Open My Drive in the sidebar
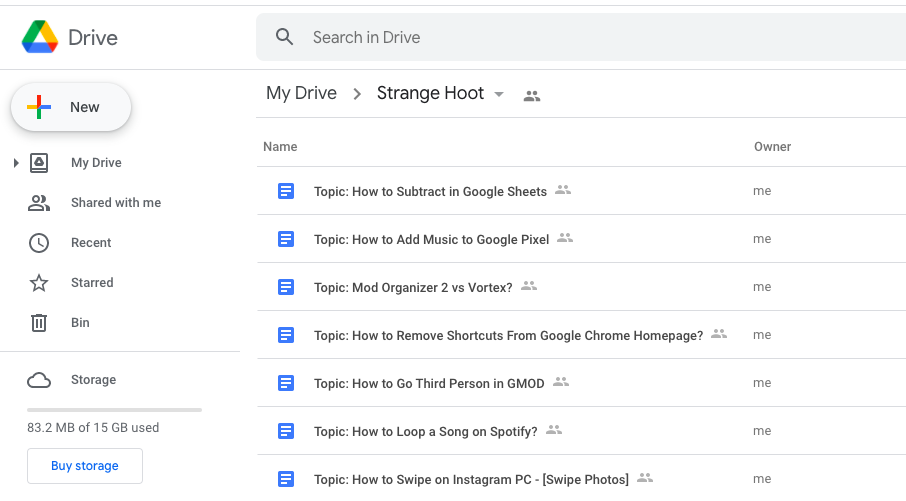Viewport: 906px width, 501px height. point(96,163)
